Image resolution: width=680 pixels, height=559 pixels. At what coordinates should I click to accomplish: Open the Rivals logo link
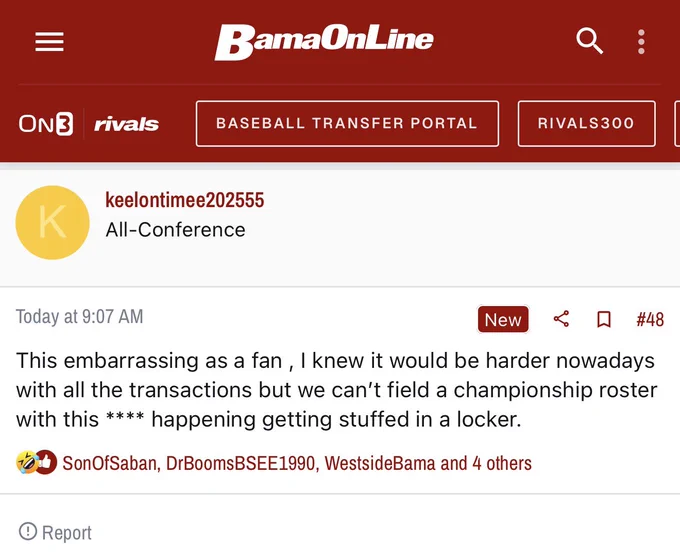point(126,124)
